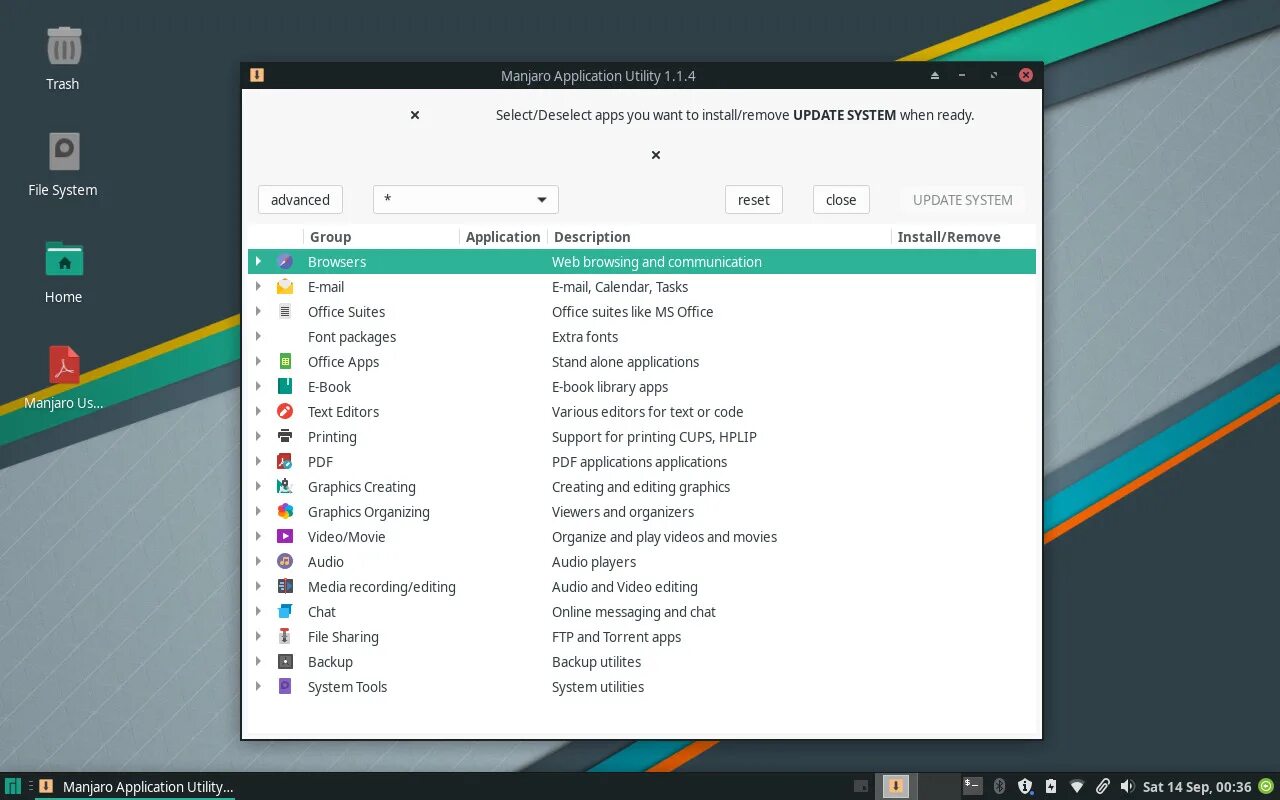
Task: Click the Graphics Organizing colorful icon
Action: 285,511
